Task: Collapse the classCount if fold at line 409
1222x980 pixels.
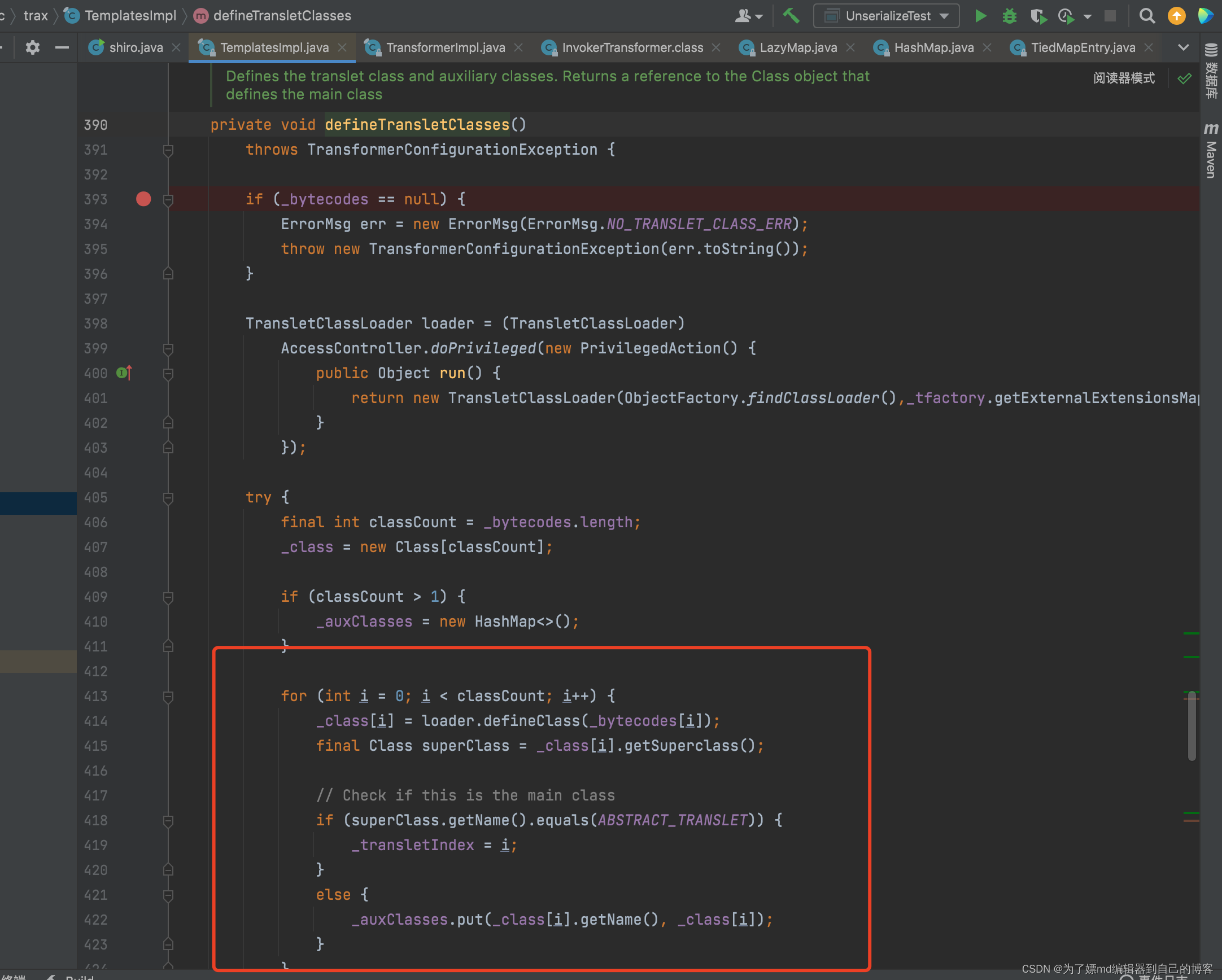Action: click(x=168, y=597)
